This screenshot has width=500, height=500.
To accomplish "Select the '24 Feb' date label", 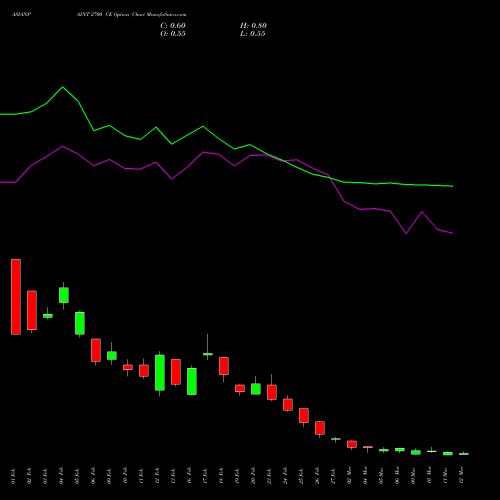I will pyautogui.click(x=285, y=476).
